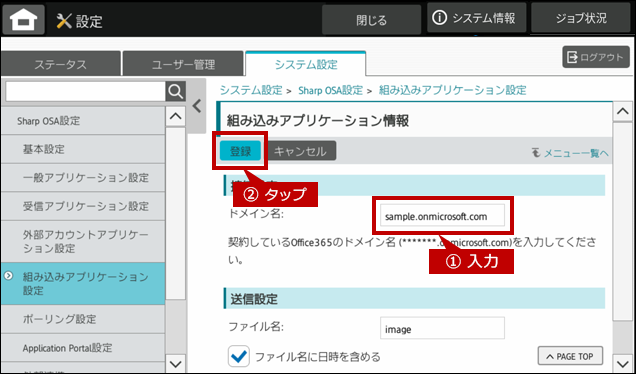Screen dimensions: 636x374
Task: Click sidebar scrollbar down arrow
Action: point(176,363)
